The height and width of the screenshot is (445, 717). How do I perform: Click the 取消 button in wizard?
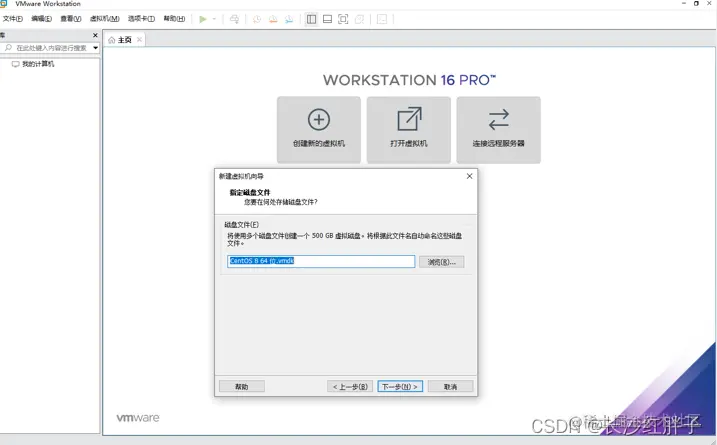click(450, 386)
